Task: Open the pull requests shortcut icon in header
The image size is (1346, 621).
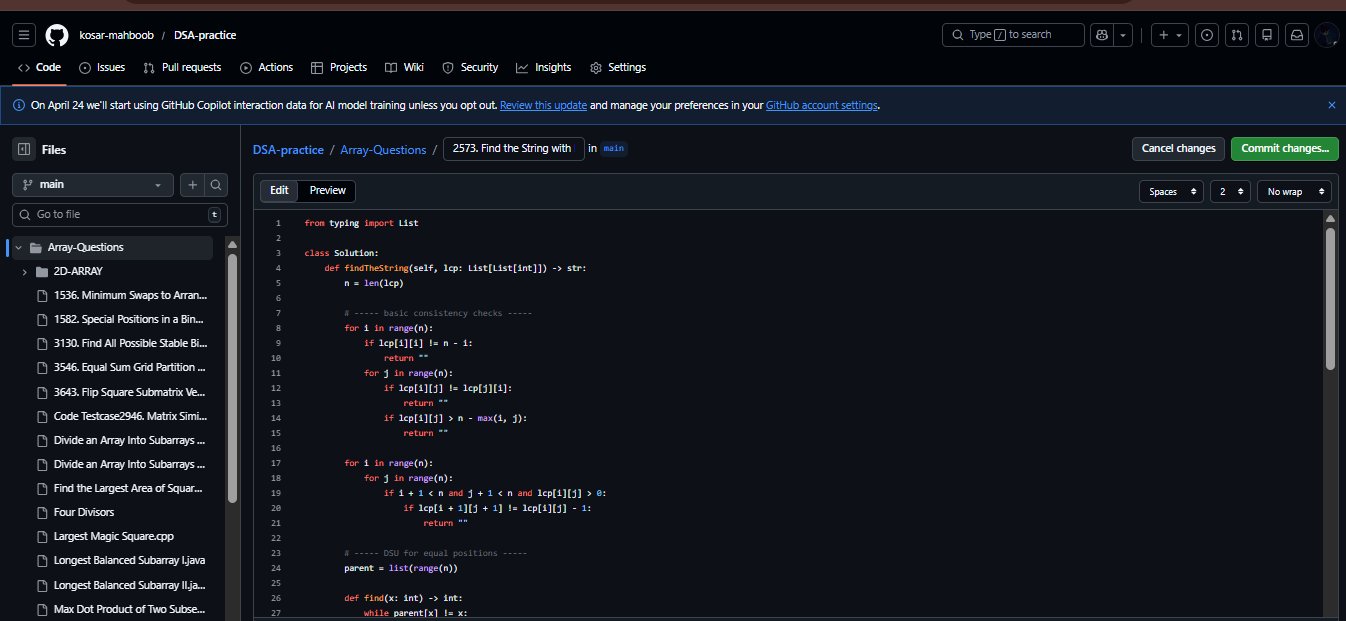Action: pyautogui.click(x=1237, y=35)
